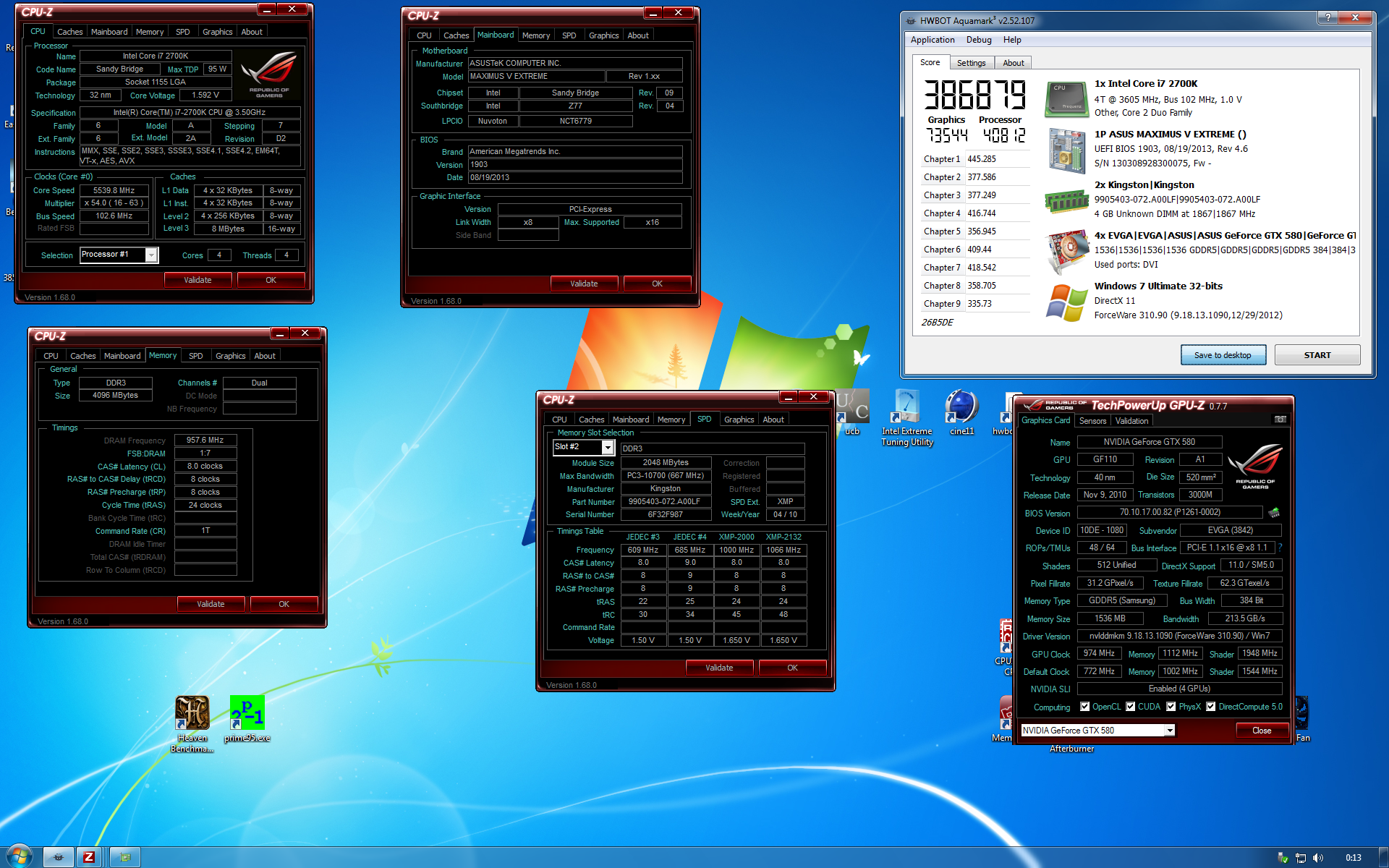The image size is (1389, 868).
Task: Switch to the About tab in Aquamark
Action: 1013,63
